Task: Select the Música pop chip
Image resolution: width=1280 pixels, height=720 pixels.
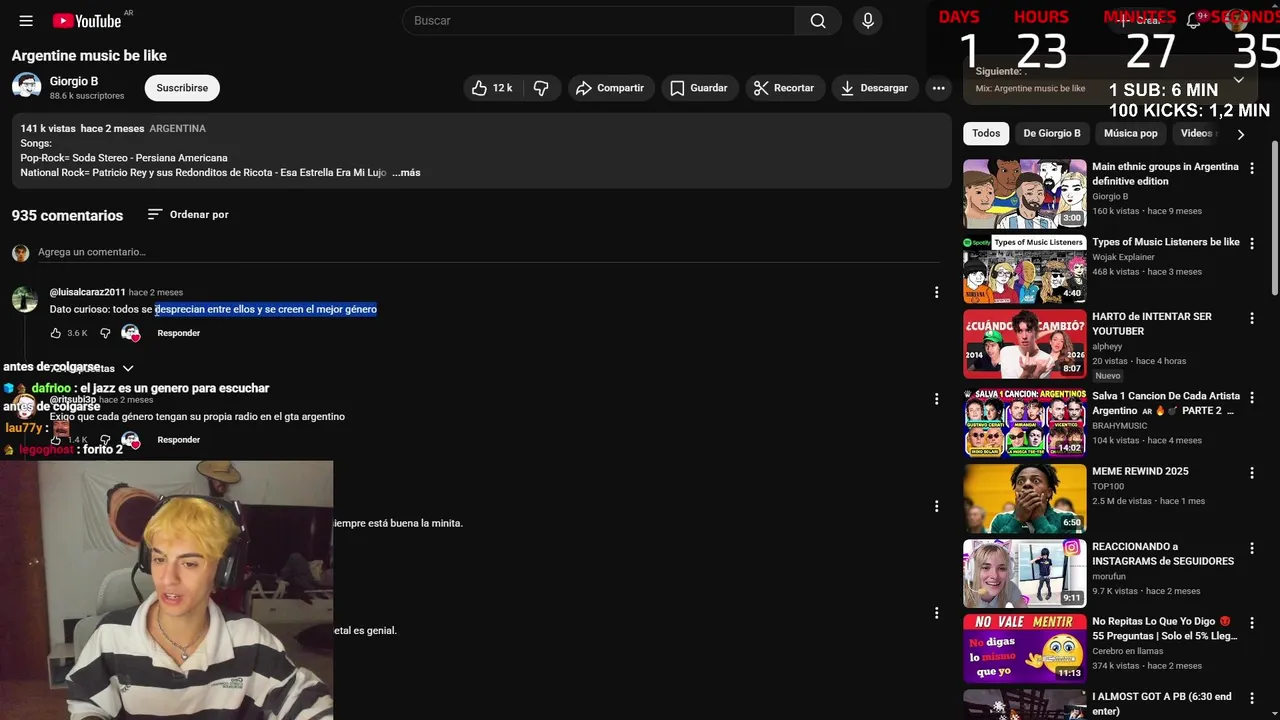Action: (x=1131, y=133)
